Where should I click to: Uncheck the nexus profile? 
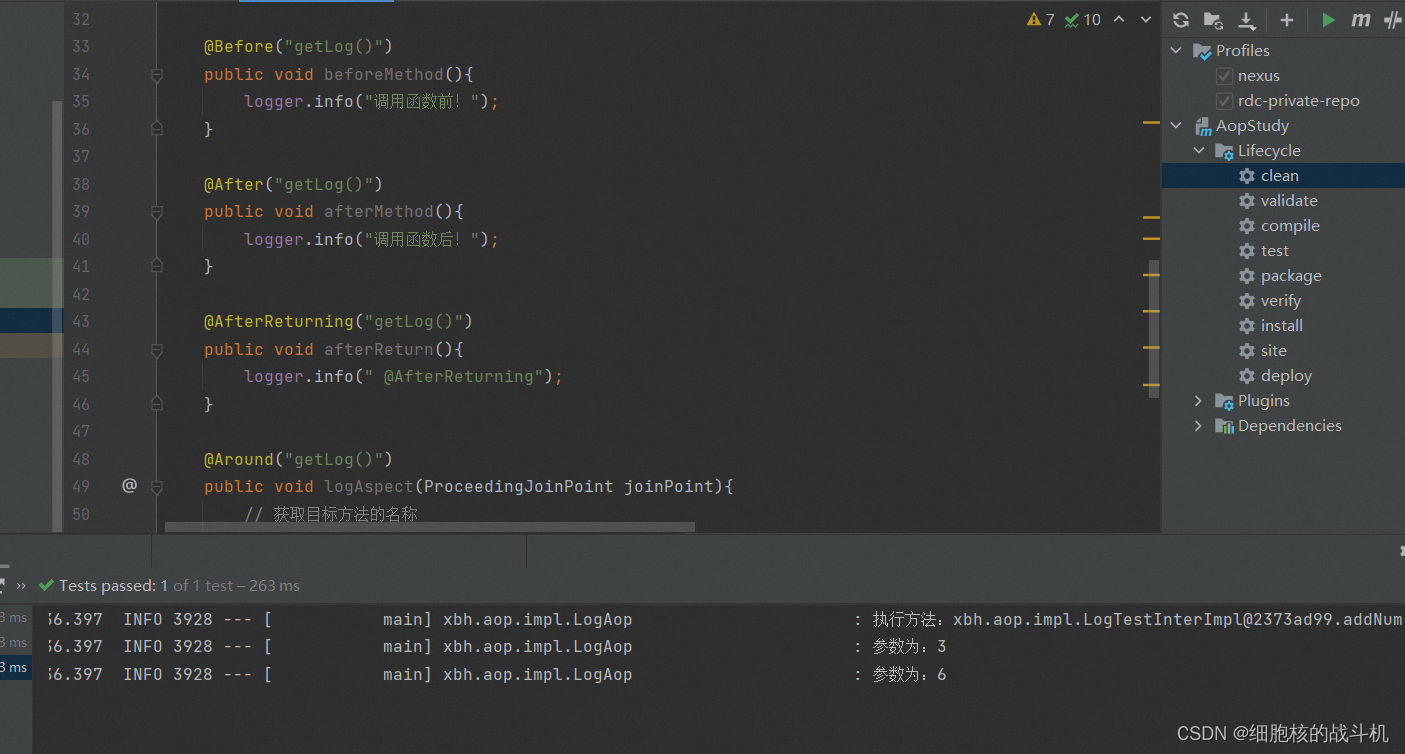[x=1224, y=75]
